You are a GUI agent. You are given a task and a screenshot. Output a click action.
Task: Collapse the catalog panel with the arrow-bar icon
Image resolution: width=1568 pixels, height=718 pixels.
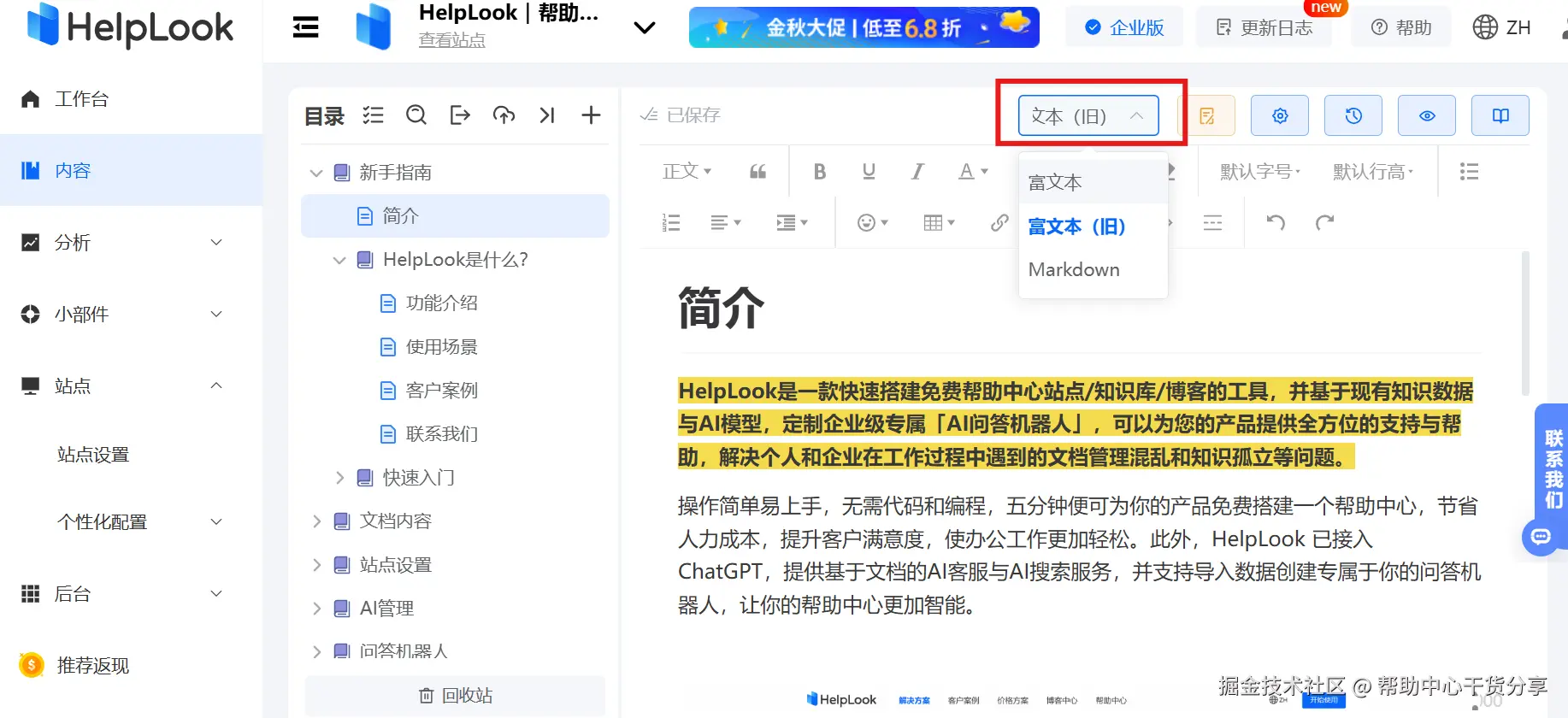[547, 115]
